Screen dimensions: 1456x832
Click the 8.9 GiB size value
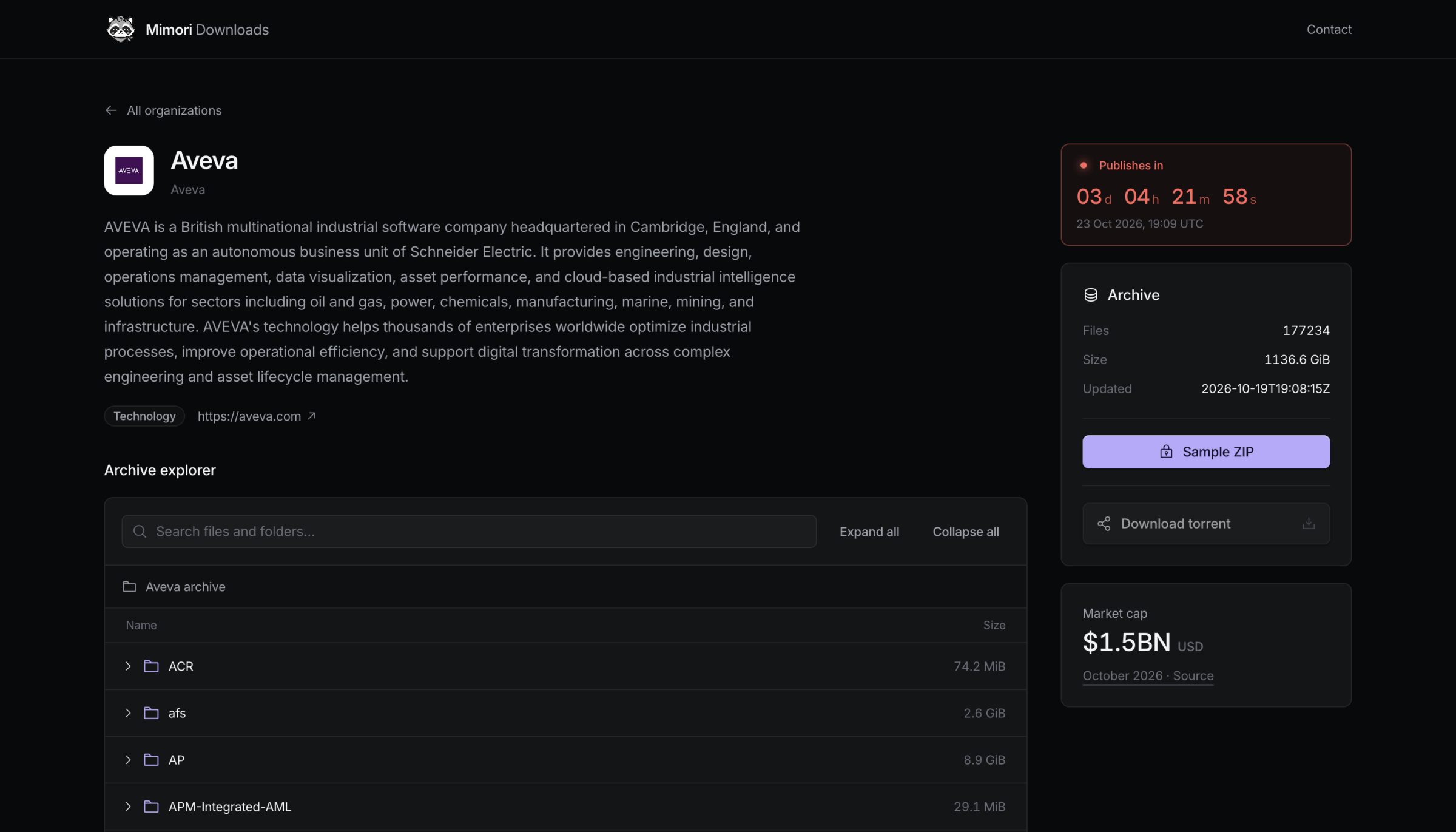[984, 760]
